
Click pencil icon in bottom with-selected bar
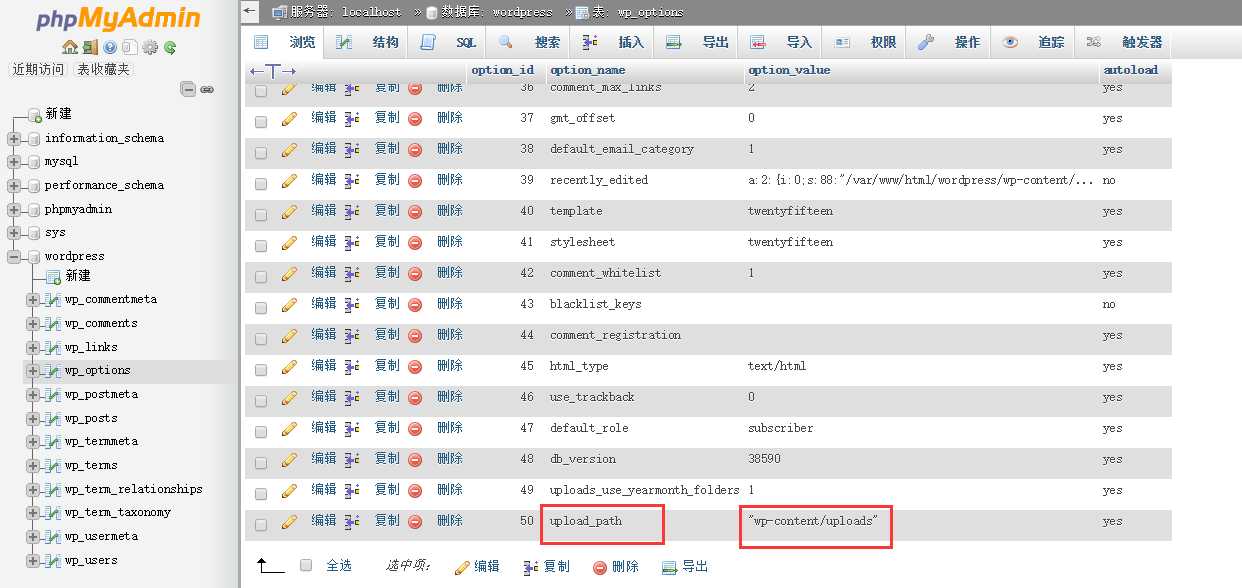point(462,567)
